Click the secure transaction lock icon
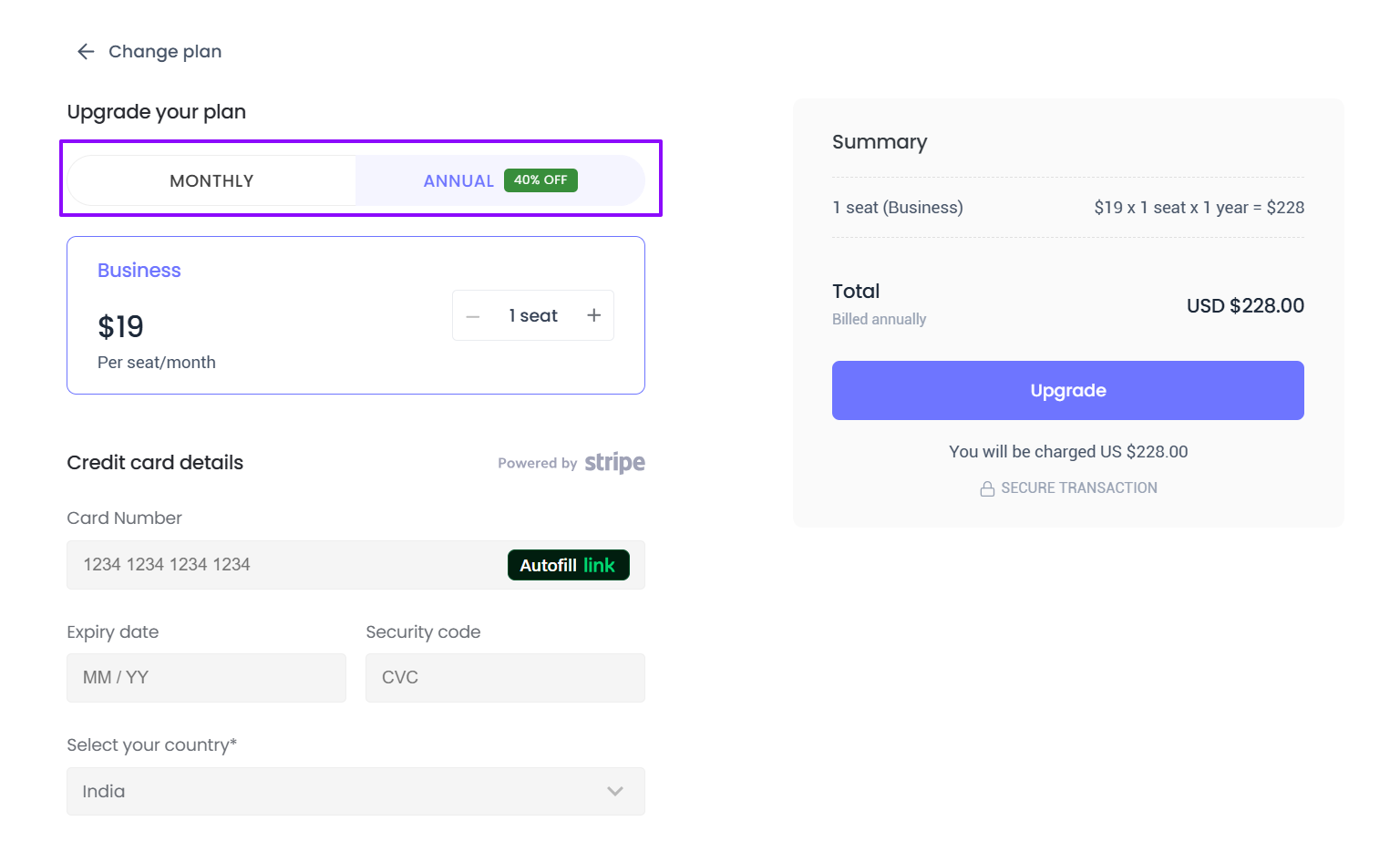This screenshot has height=862, width=1400. [987, 489]
